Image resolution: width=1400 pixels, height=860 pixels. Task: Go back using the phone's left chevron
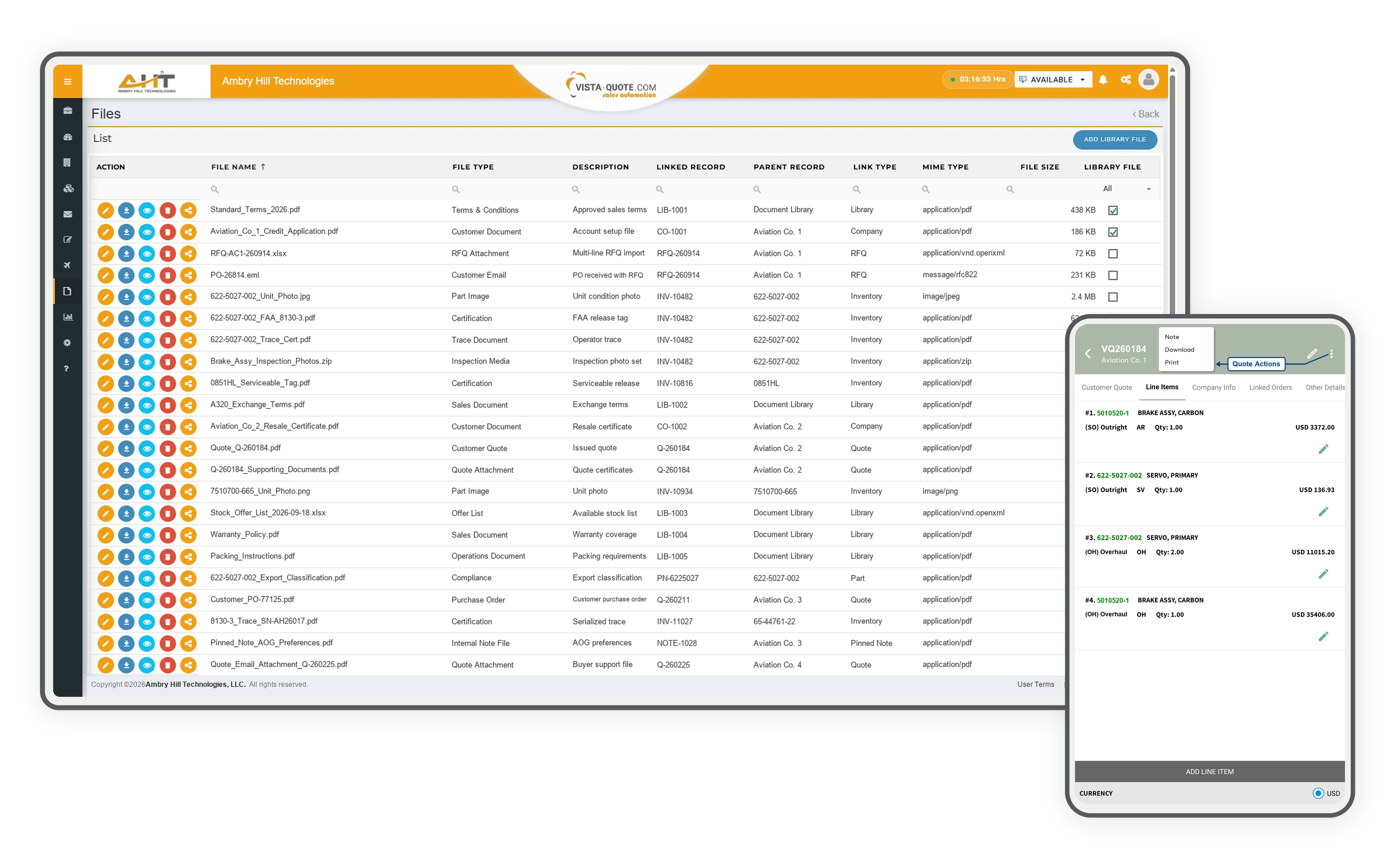(x=1087, y=353)
